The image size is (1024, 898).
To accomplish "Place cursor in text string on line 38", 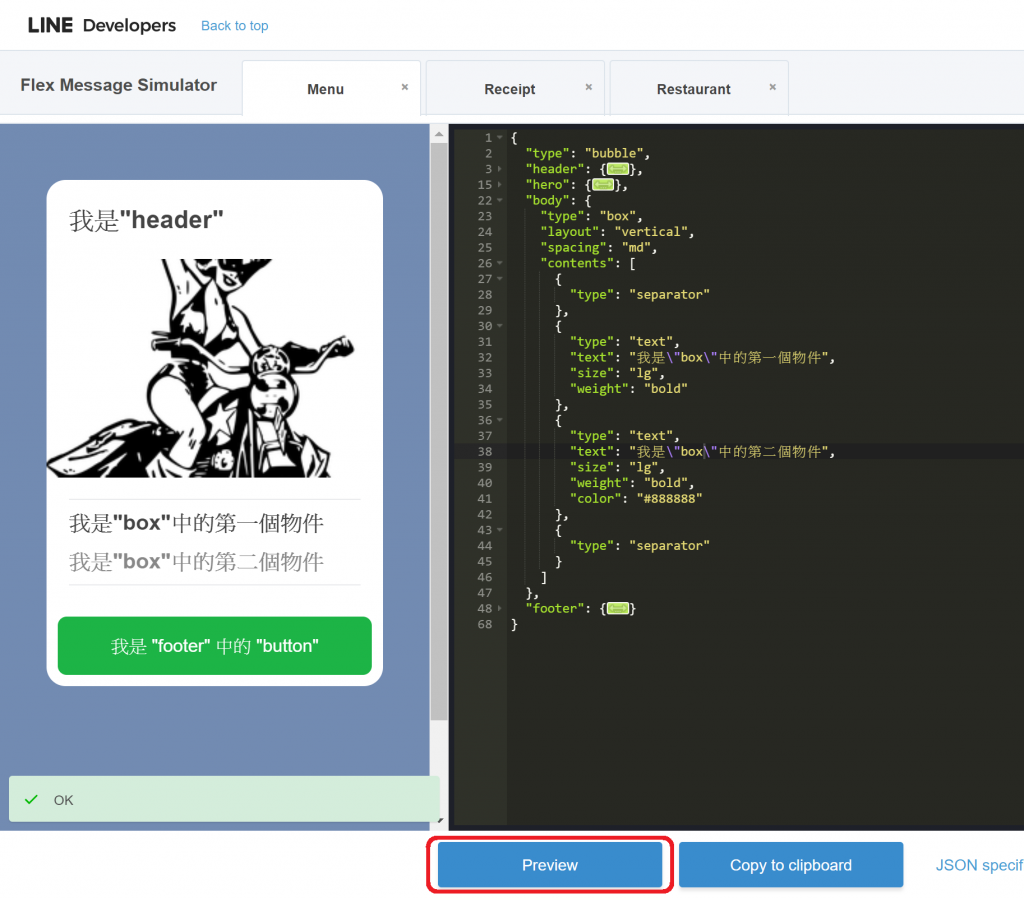I will (729, 451).
